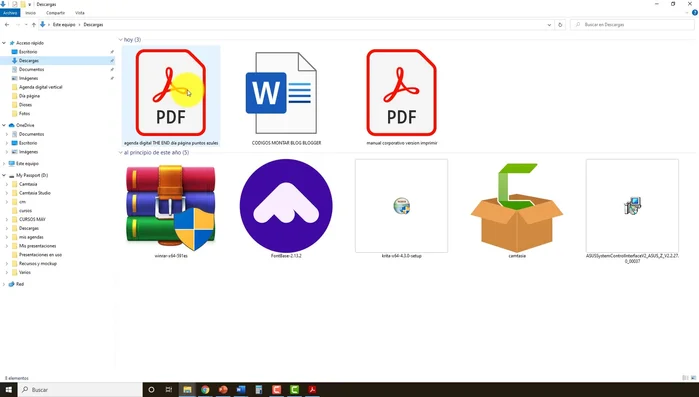Open the address bar history dropdown

(x=549, y=25)
